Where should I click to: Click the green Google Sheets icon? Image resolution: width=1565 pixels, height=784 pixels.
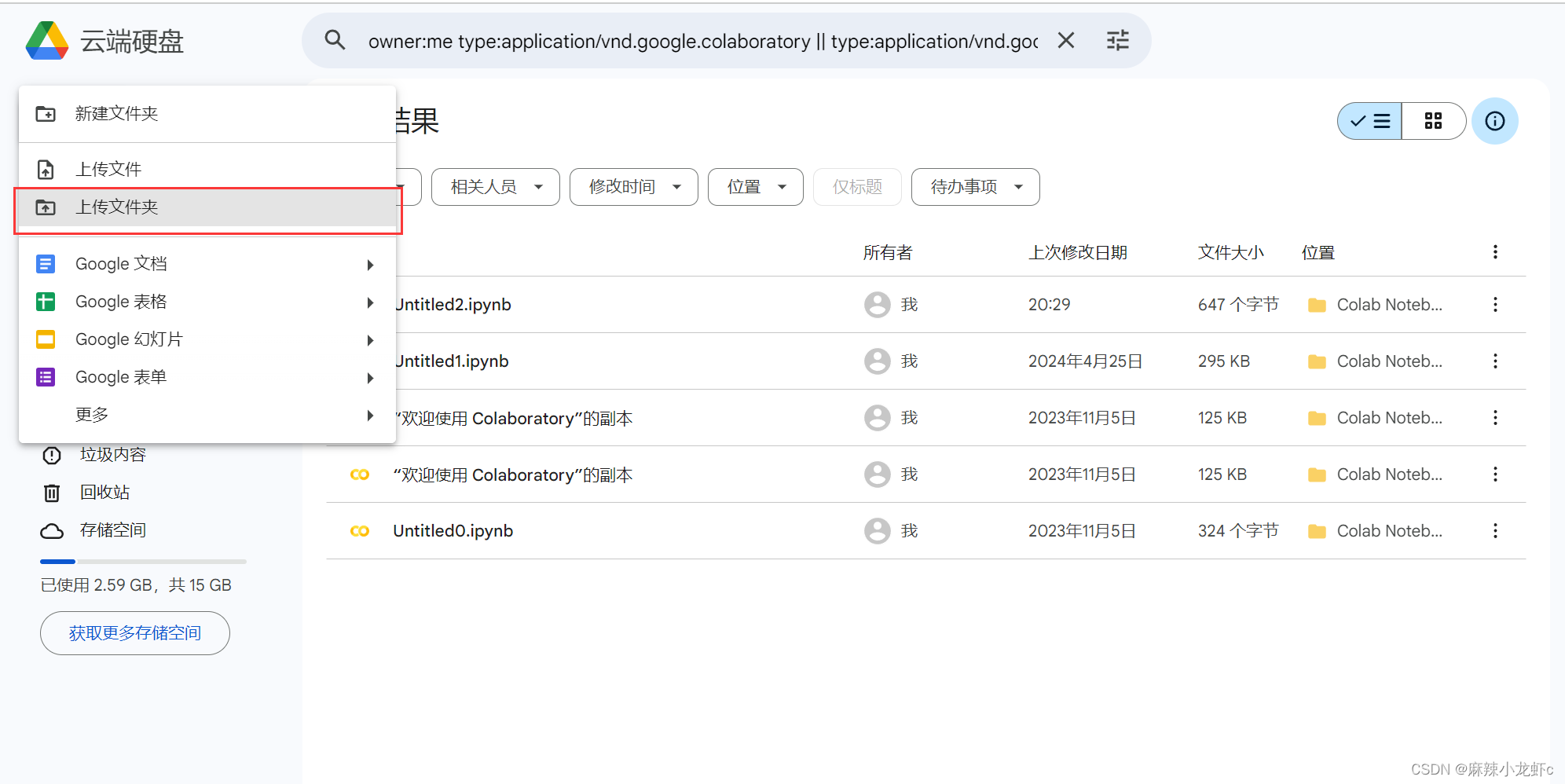[x=46, y=302]
